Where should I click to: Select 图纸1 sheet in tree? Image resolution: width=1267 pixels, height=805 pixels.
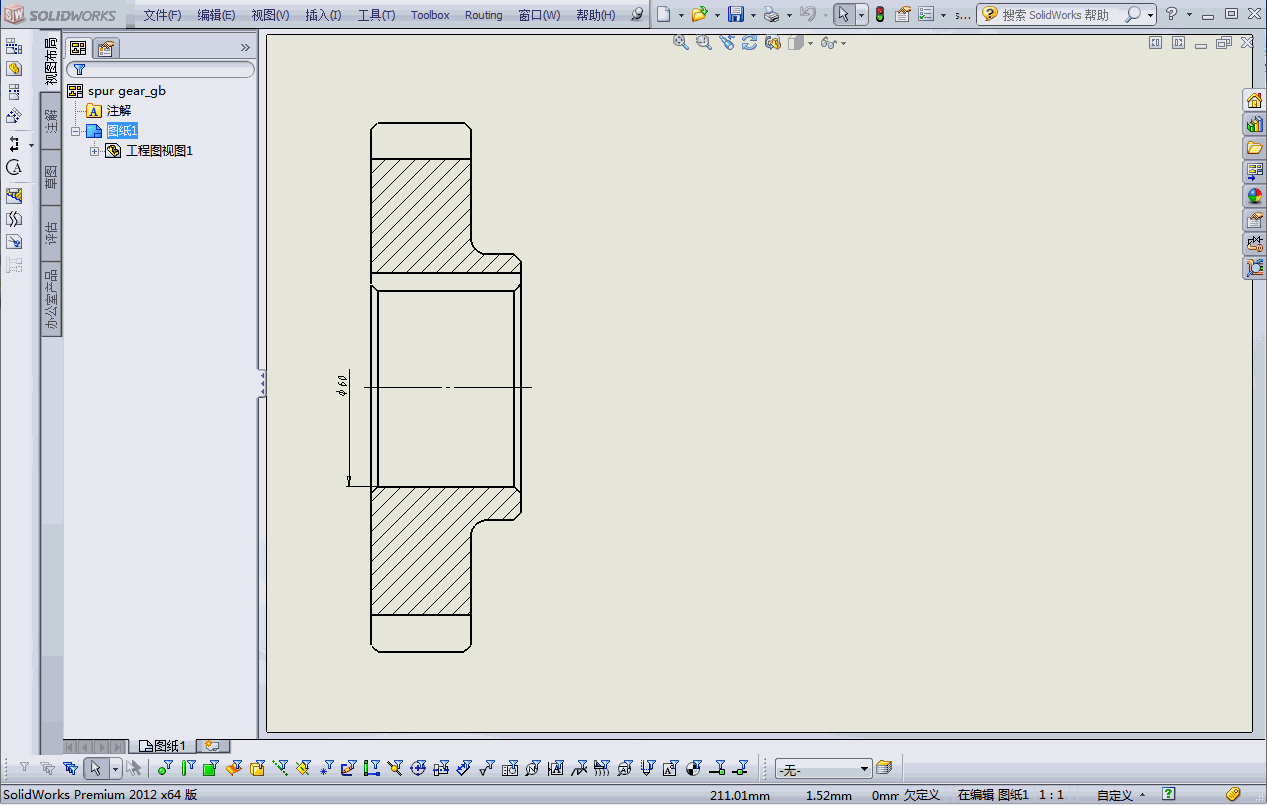pos(122,131)
